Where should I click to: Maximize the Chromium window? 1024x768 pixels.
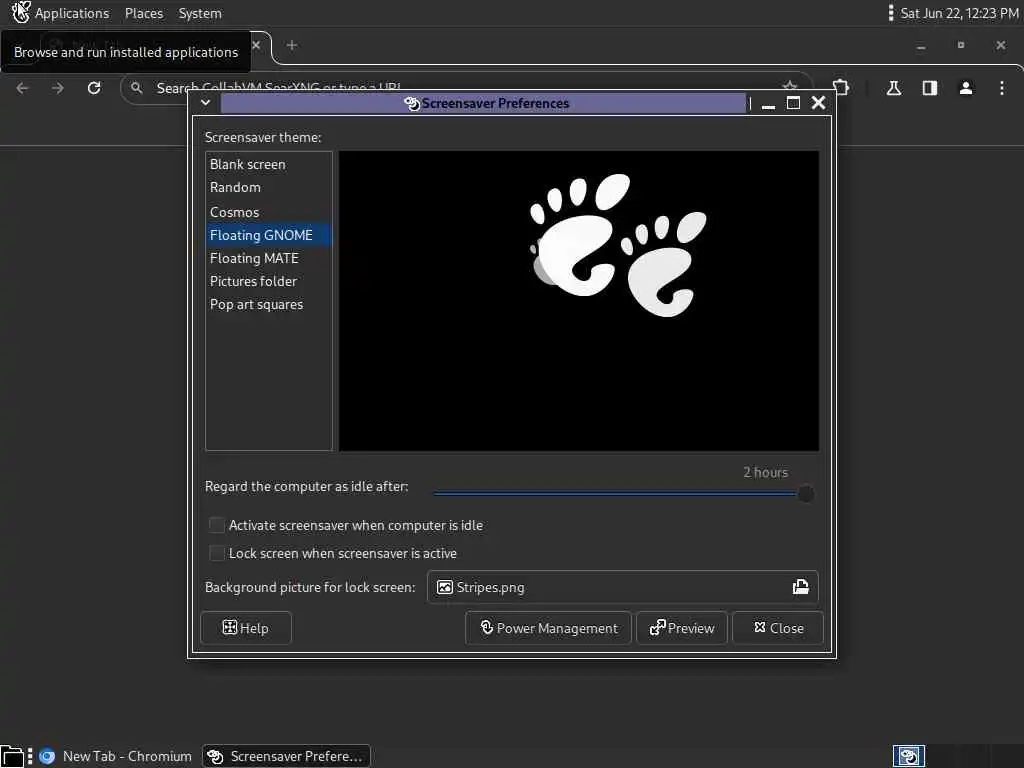point(961,45)
